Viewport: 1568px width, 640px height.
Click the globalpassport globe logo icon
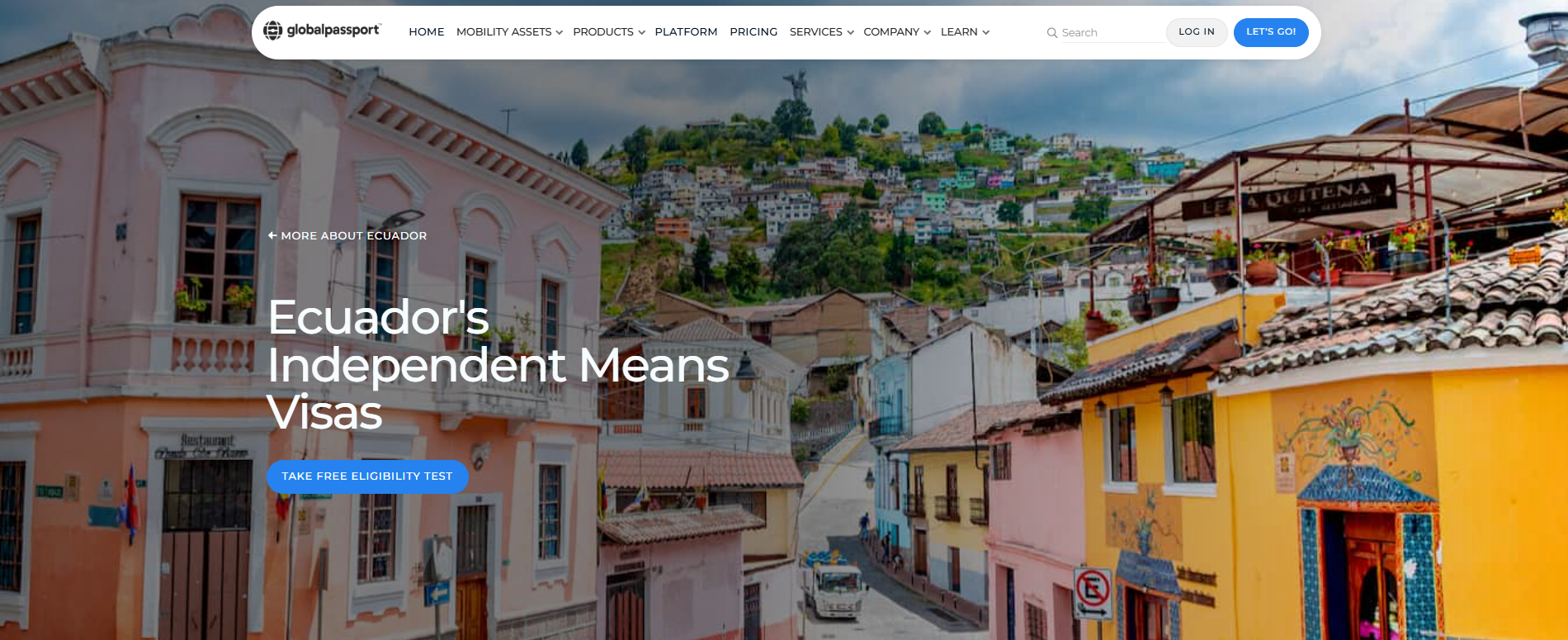pyautogui.click(x=272, y=31)
